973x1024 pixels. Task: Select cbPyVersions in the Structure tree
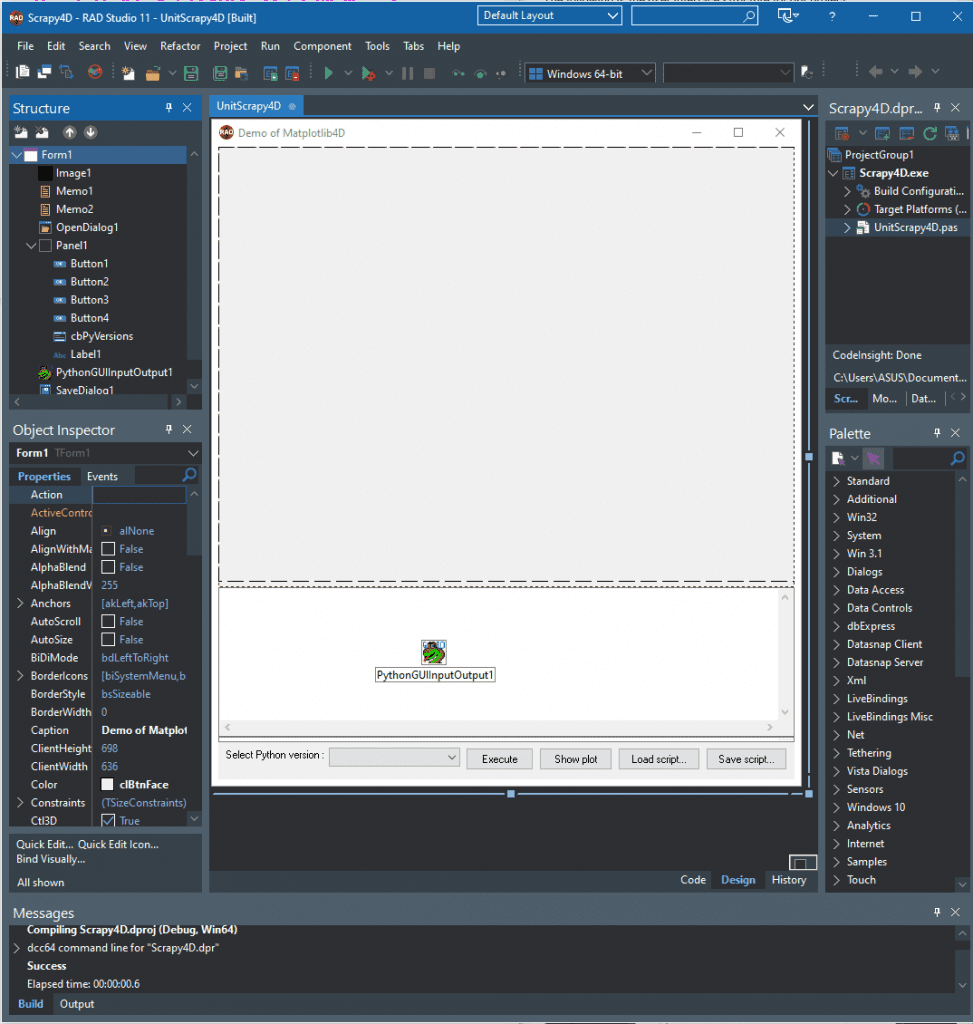[101, 336]
